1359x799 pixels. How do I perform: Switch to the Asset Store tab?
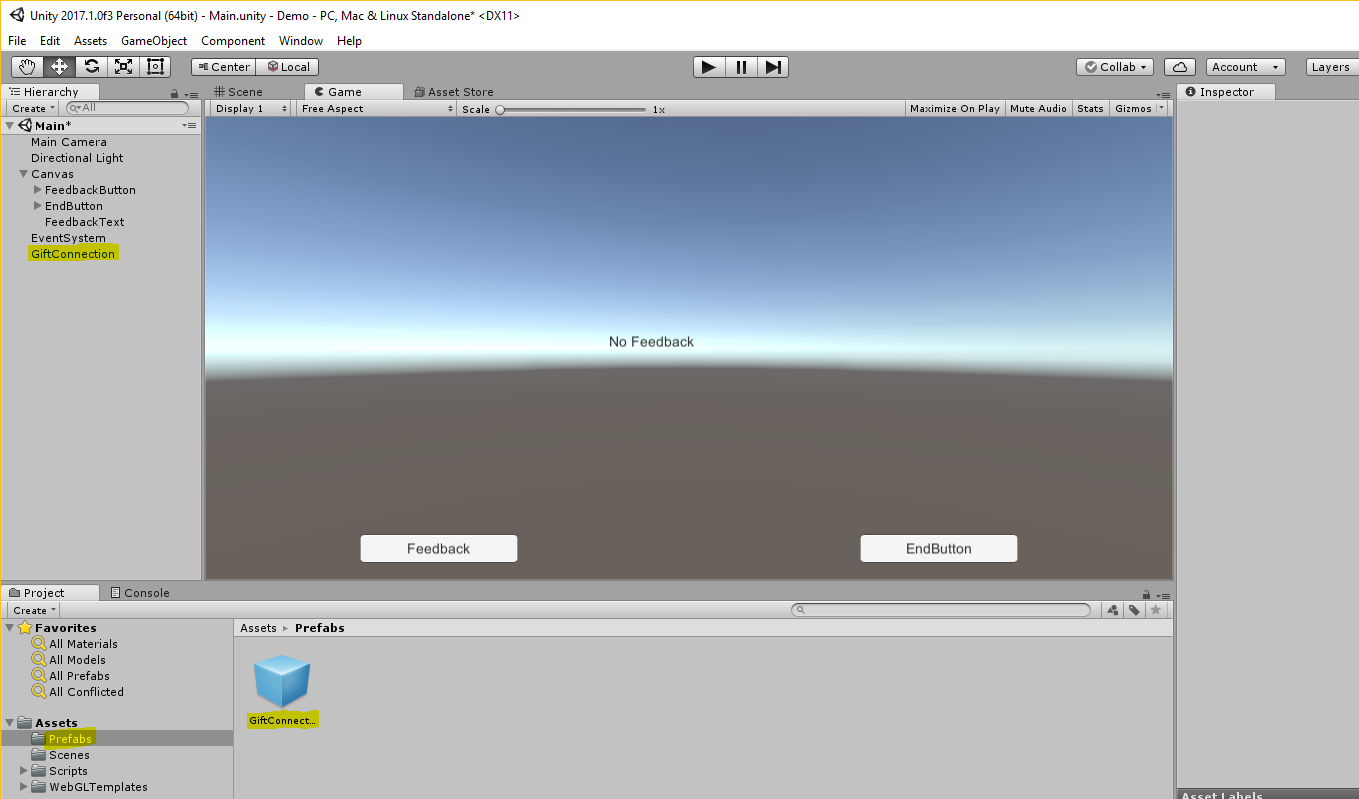coord(454,92)
